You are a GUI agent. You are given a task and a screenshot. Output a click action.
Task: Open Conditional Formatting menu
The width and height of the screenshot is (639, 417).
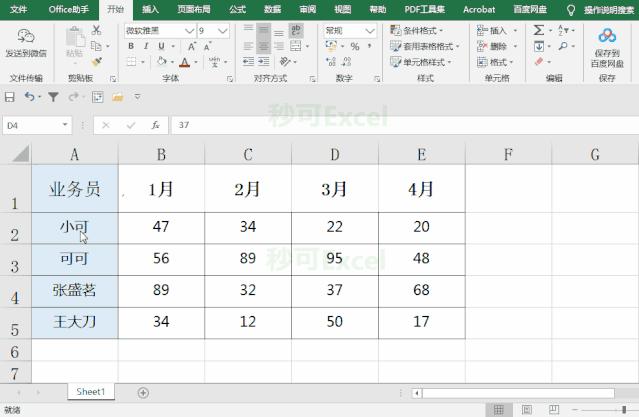coord(416,31)
